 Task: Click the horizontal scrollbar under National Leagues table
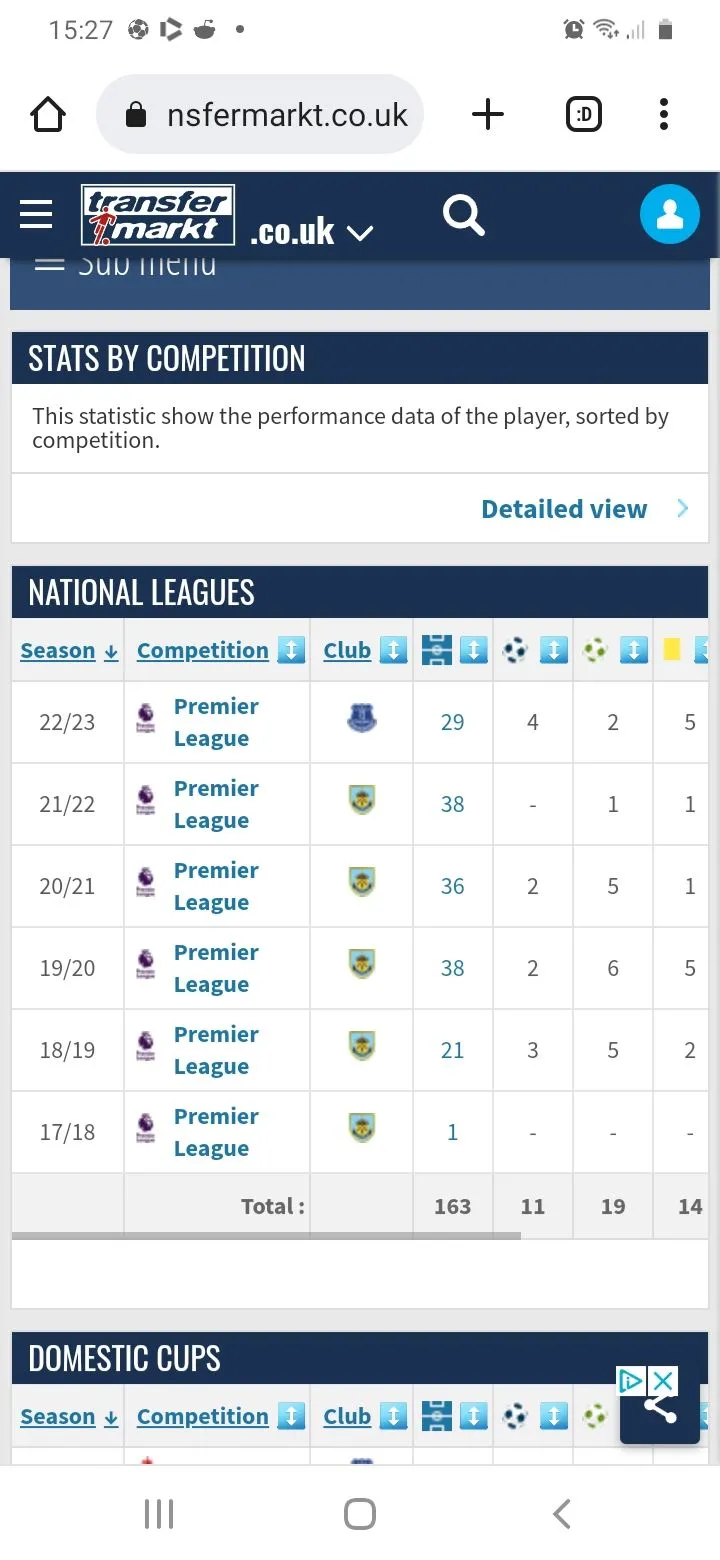coord(266,1236)
